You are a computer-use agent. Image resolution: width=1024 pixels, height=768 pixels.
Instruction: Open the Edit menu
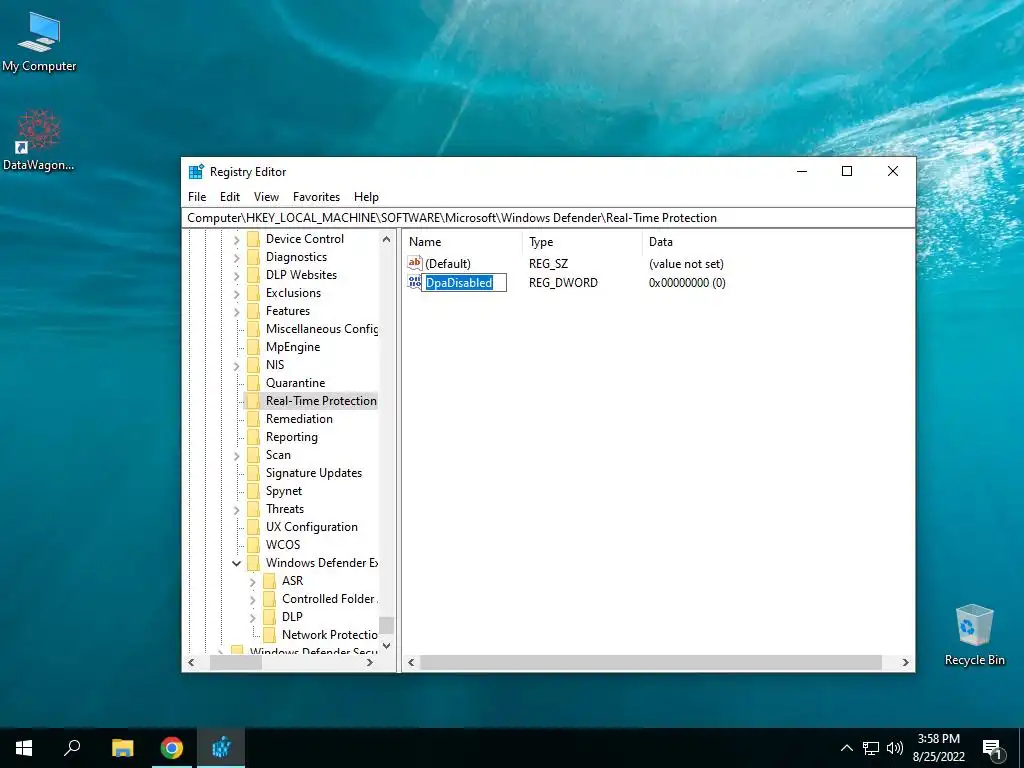tap(230, 197)
